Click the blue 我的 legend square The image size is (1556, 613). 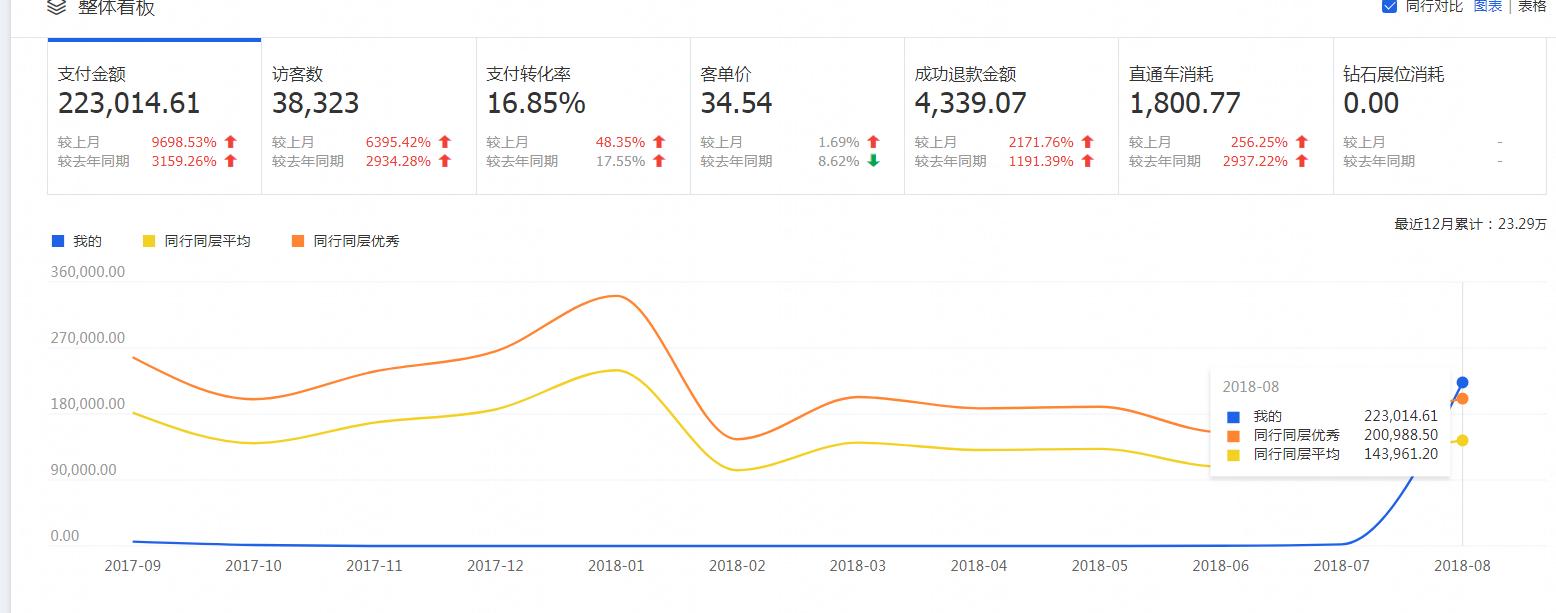[x=60, y=240]
